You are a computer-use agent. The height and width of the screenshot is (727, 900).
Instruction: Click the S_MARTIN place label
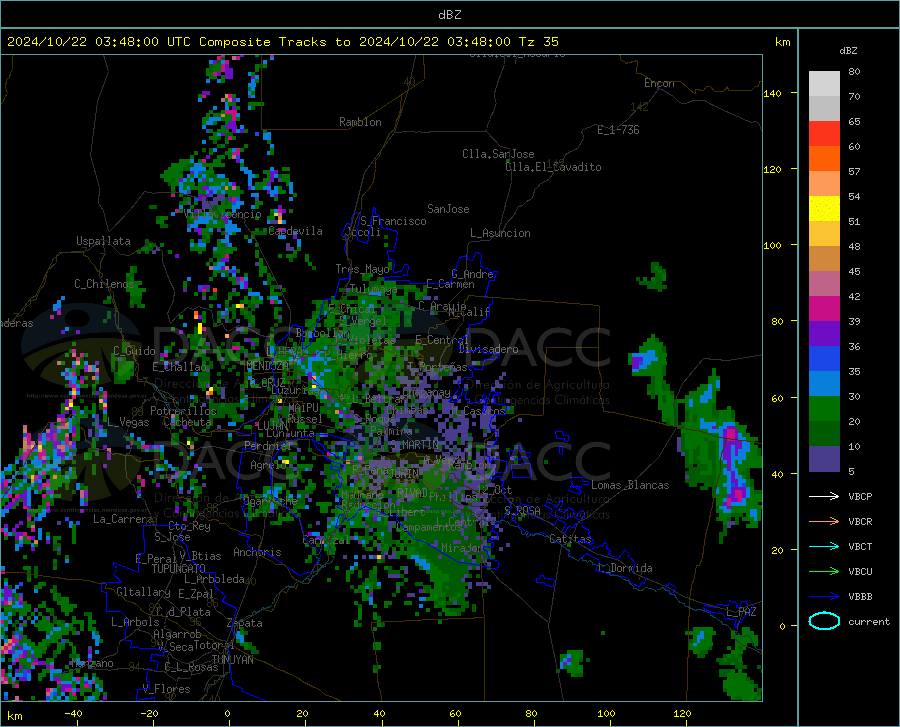414,445
